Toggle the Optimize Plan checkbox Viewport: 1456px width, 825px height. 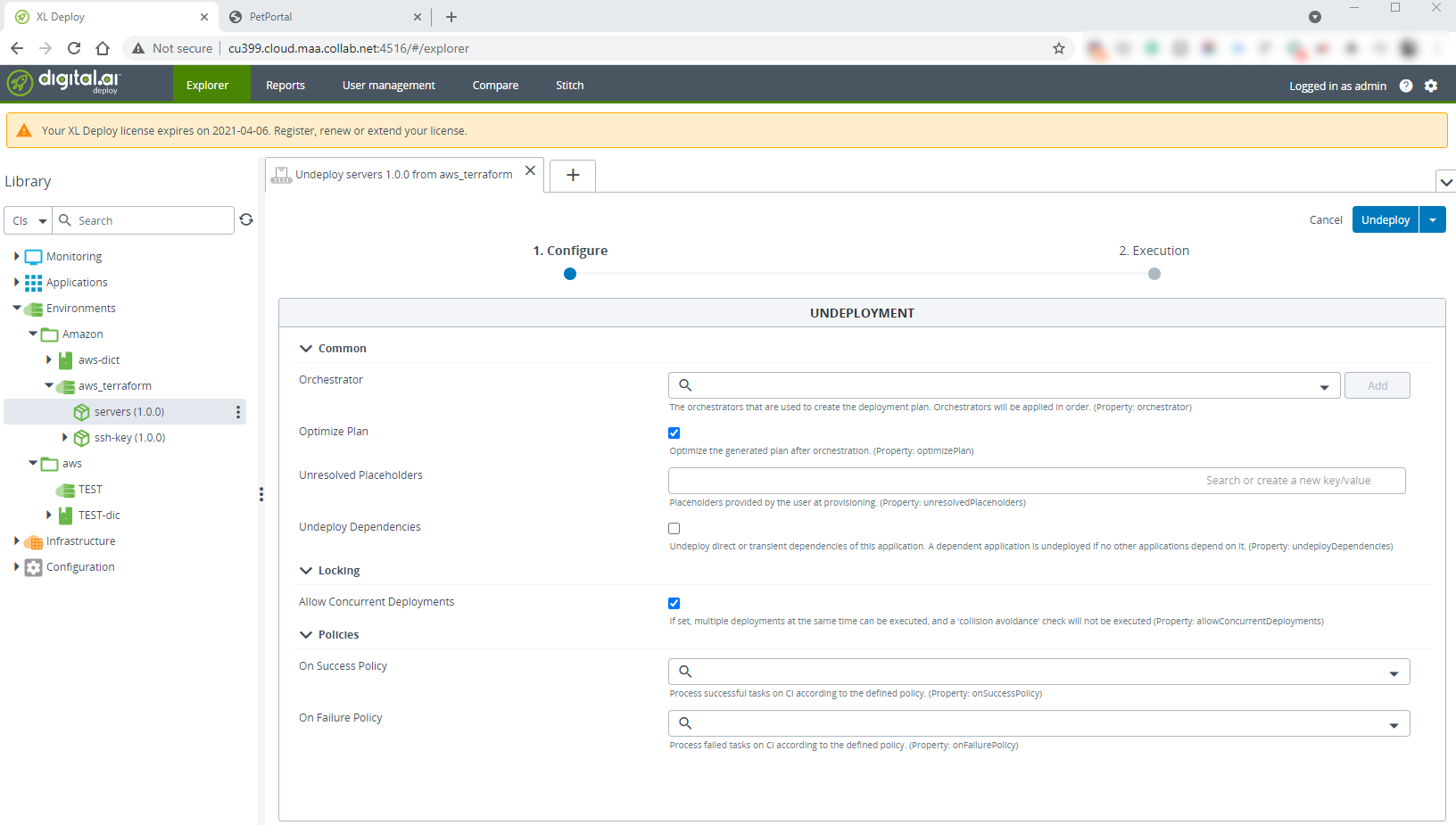[674, 433]
